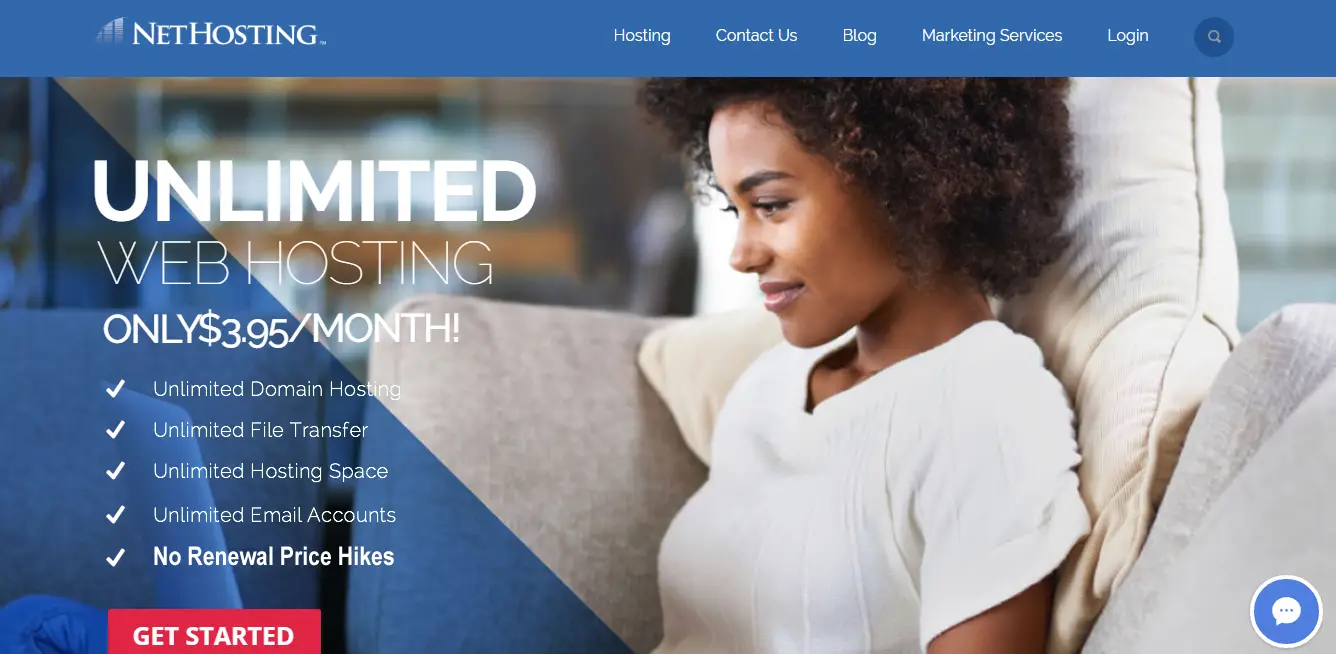Viewport: 1336px width, 654px height.
Task: Click the Unlimited Hosting Space checkmark
Action: (115, 471)
